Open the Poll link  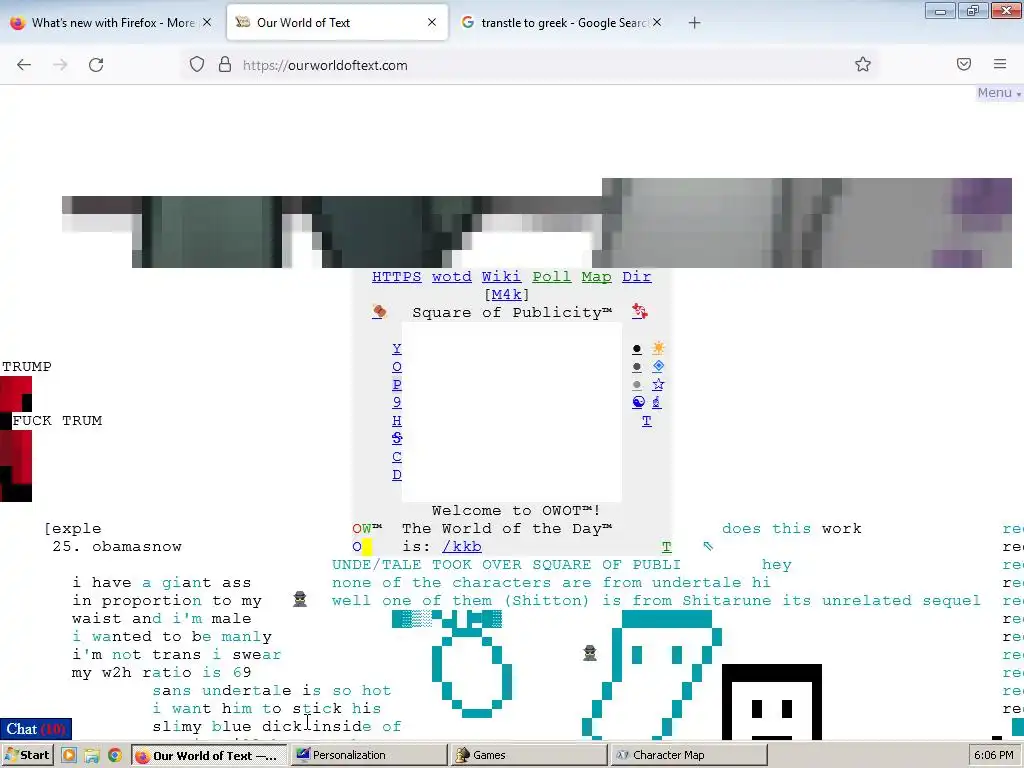point(551,277)
